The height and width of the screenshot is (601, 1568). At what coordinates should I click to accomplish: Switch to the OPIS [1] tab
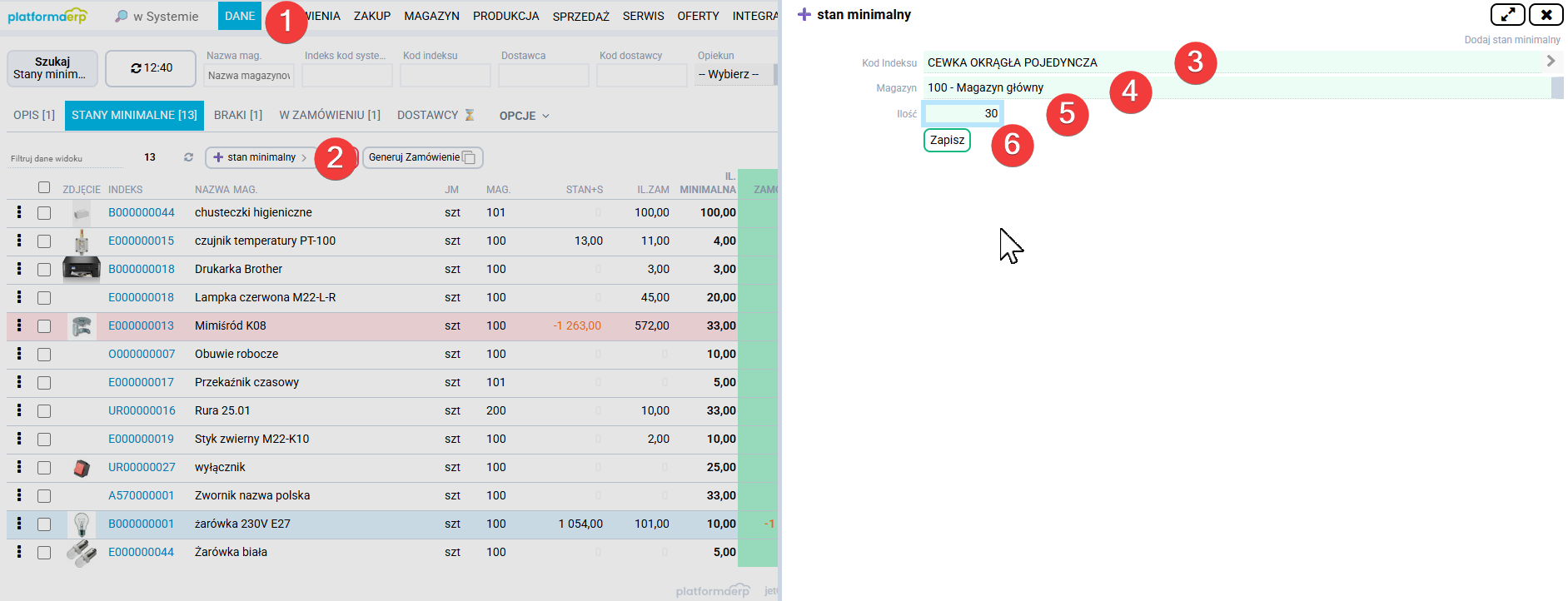click(34, 115)
